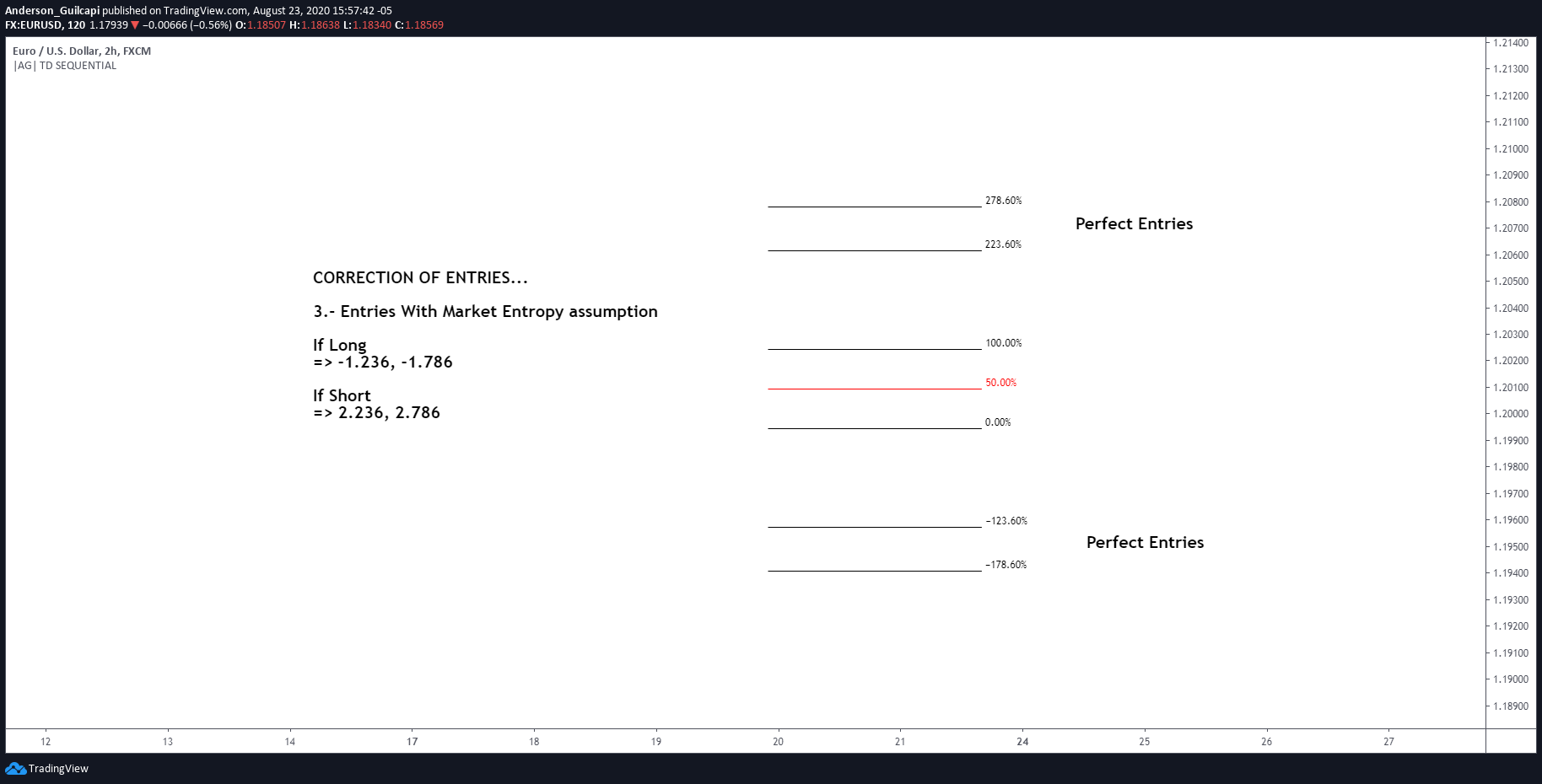Click the -123.60% Fibonacci level label
This screenshot has width=1542, height=784.
[x=1006, y=521]
